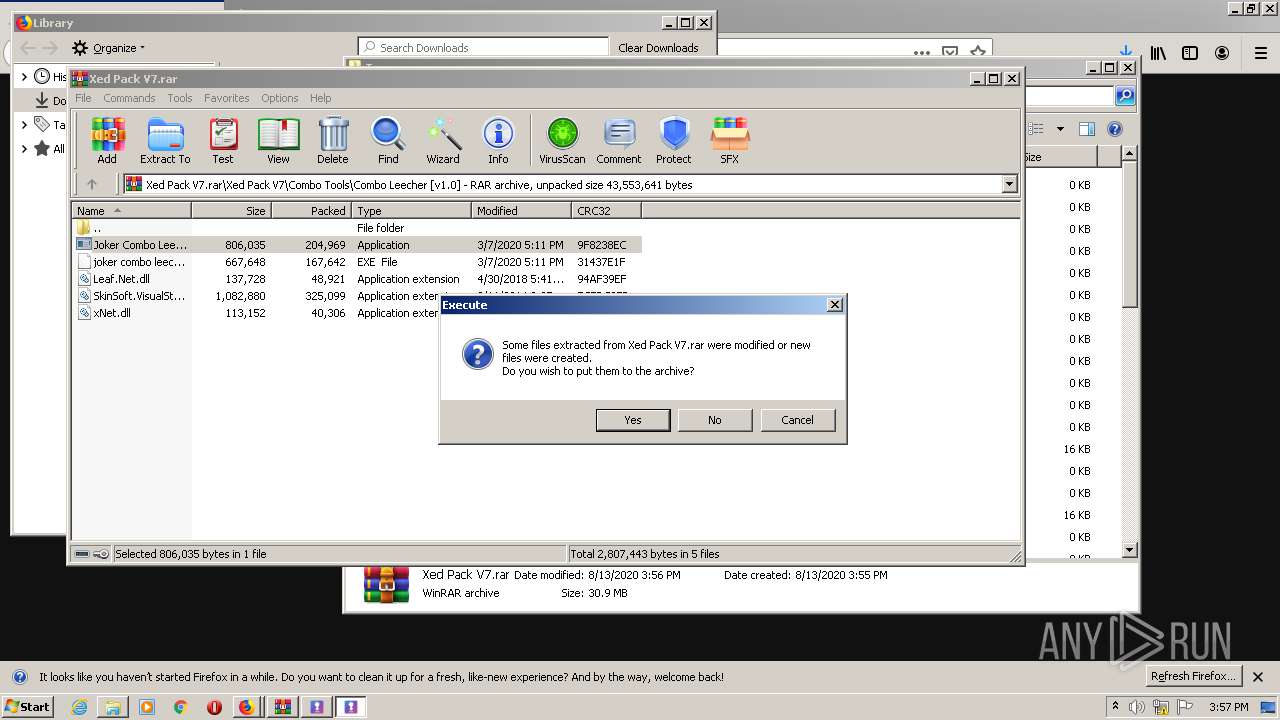Expand the archive path dropdown
The width and height of the screenshot is (1280, 720).
pyautogui.click(x=1009, y=184)
